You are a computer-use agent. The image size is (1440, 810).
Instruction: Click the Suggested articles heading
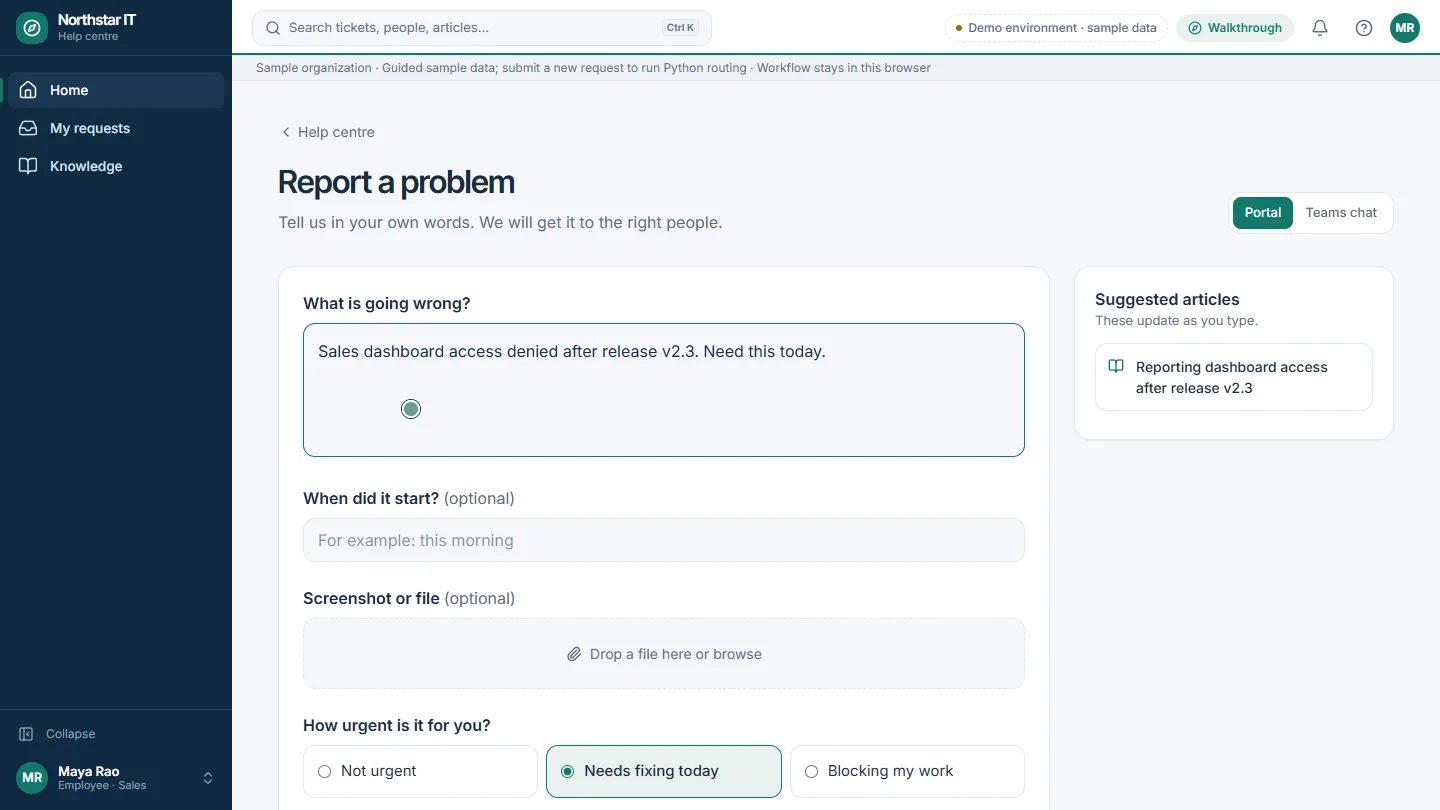click(1167, 299)
